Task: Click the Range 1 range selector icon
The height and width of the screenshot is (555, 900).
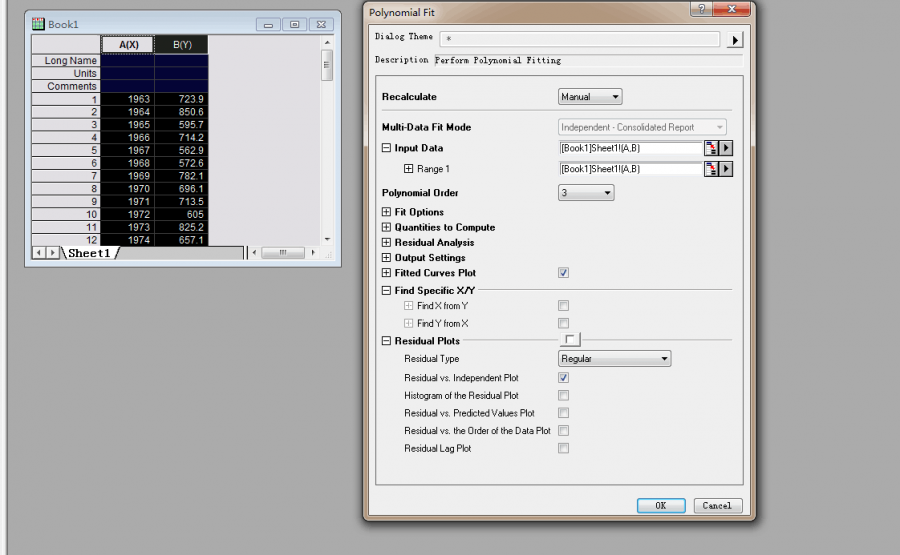Action: point(711,169)
